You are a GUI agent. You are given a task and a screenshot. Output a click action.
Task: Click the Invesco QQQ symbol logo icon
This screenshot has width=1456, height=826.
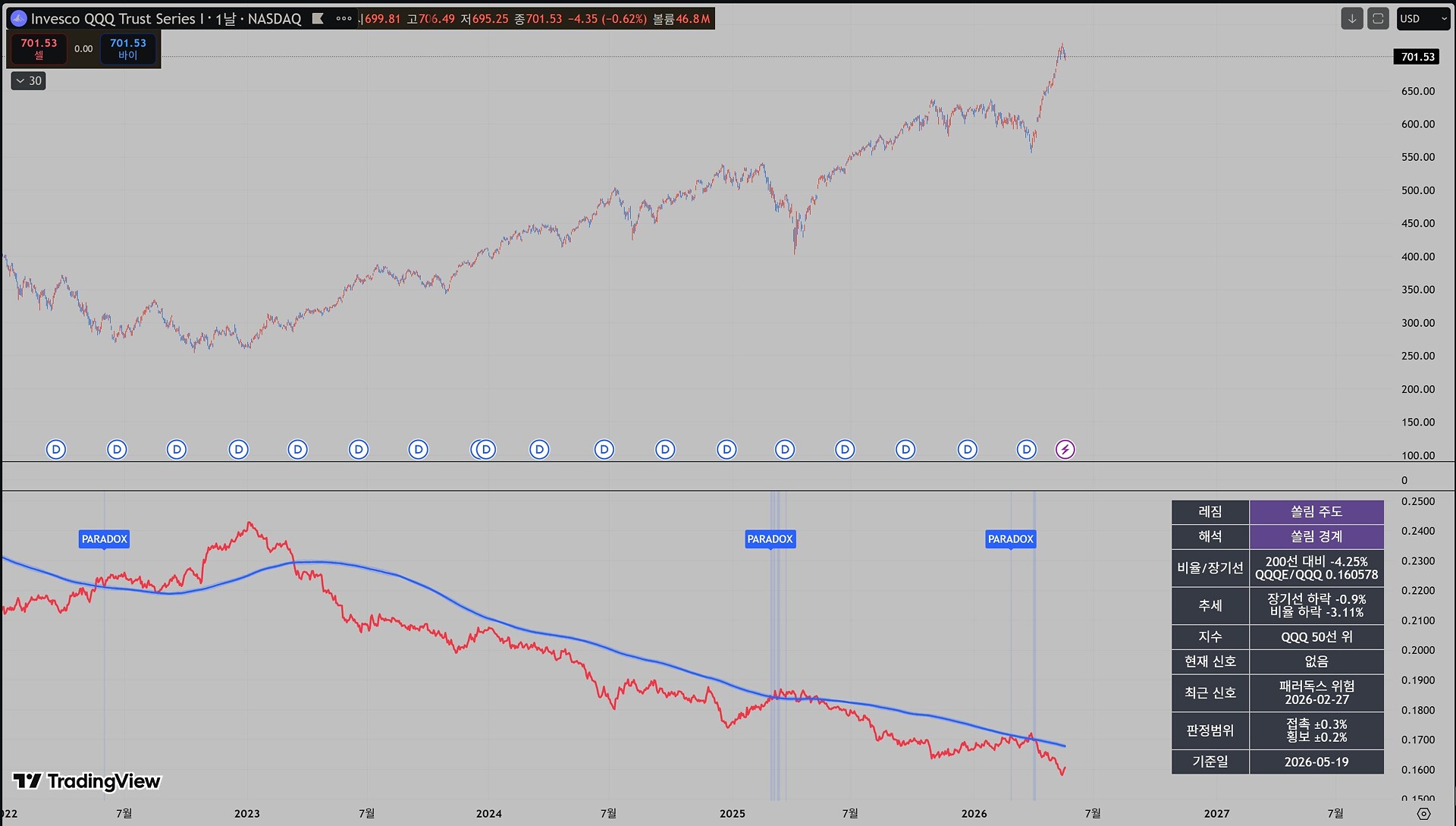click(19, 18)
